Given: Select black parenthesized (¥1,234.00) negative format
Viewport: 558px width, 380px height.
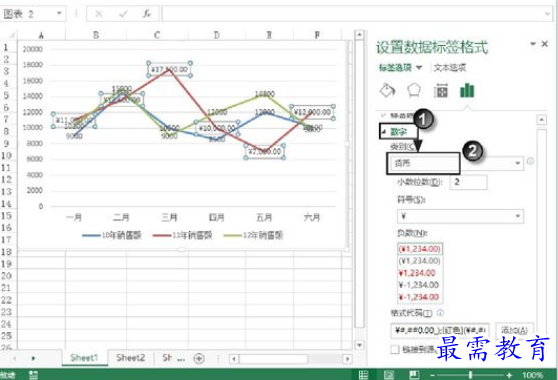Looking at the screenshot, I should pyautogui.click(x=420, y=261).
